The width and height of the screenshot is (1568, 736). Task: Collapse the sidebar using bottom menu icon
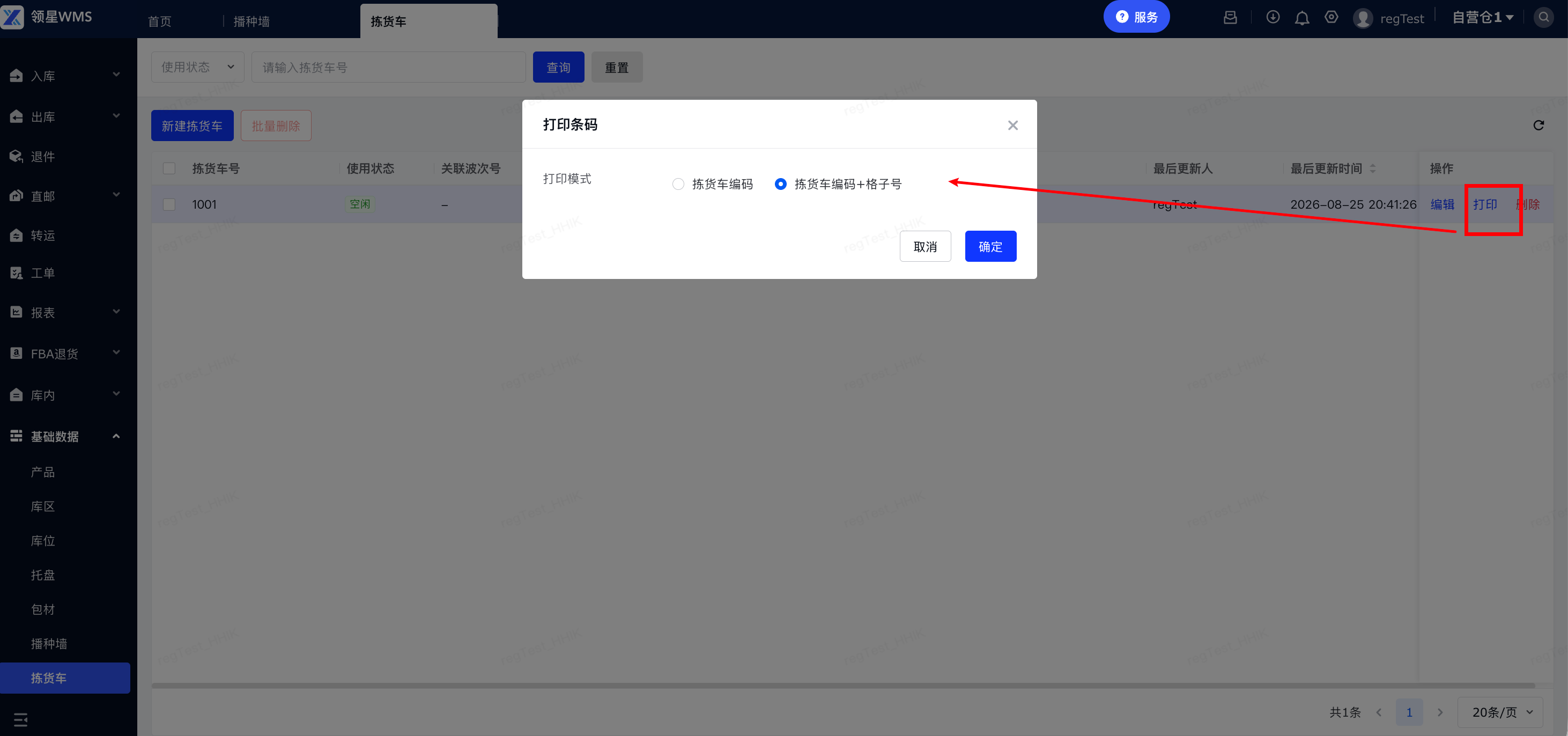coord(21,719)
